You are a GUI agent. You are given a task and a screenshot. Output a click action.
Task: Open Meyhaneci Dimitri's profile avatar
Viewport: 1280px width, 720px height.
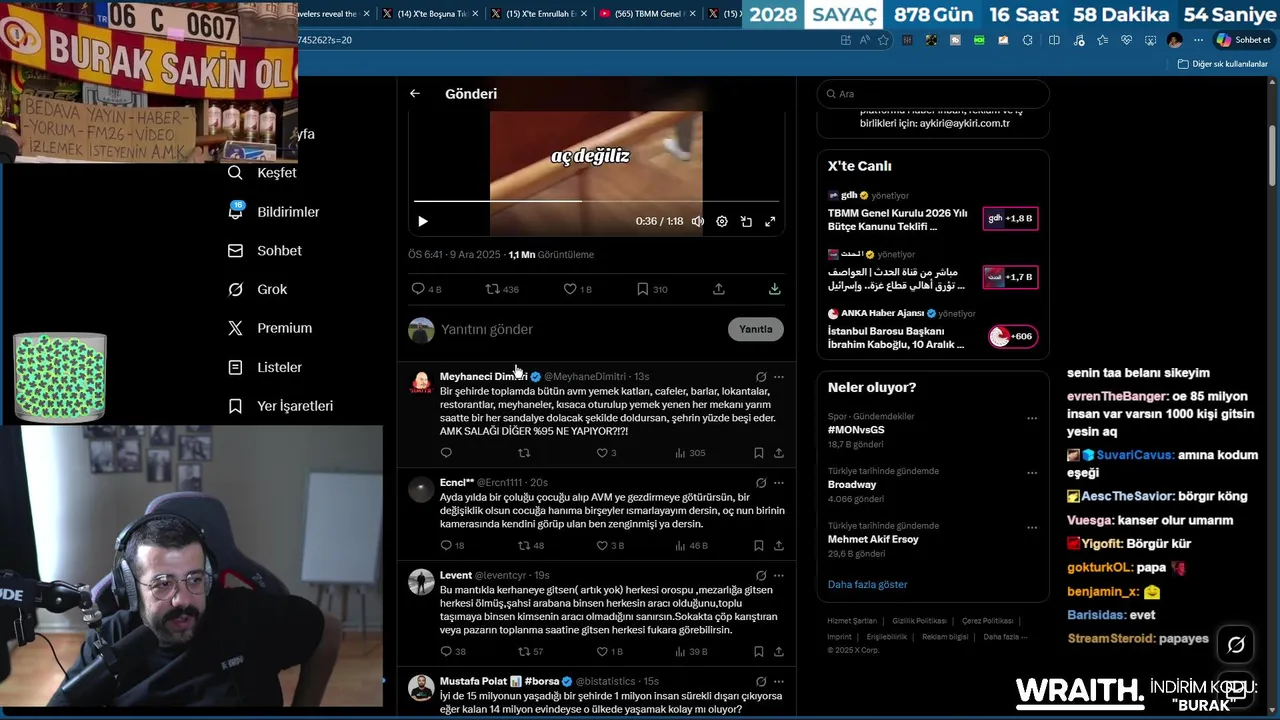(x=421, y=382)
